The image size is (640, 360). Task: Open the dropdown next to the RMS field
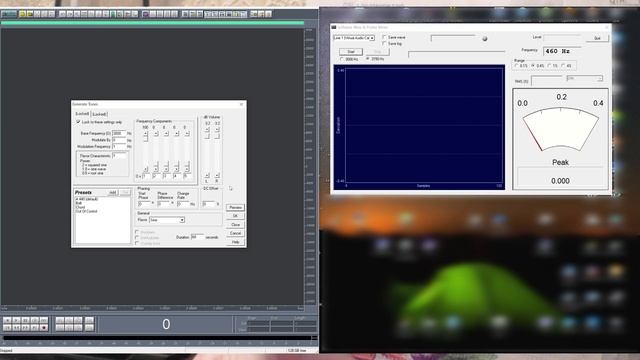click(584, 78)
